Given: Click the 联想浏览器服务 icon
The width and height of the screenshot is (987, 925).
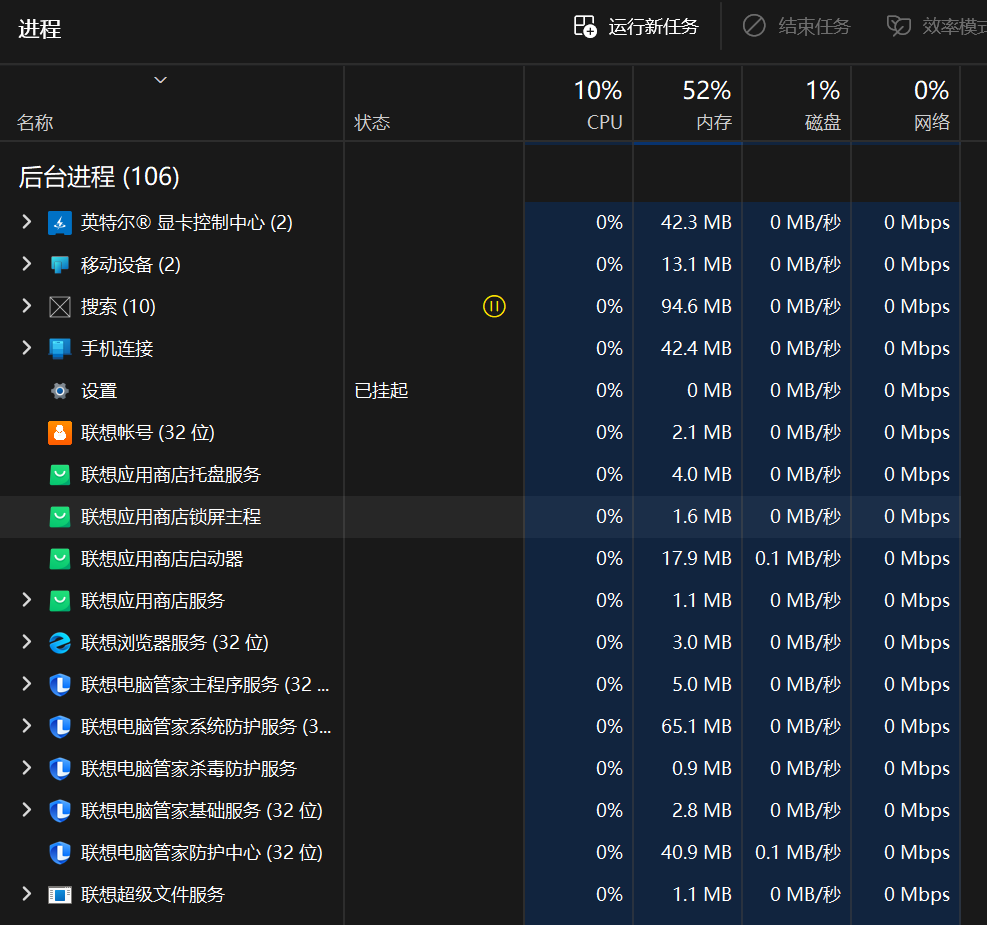Looking at the screenshot, I should tap(60, 643).
